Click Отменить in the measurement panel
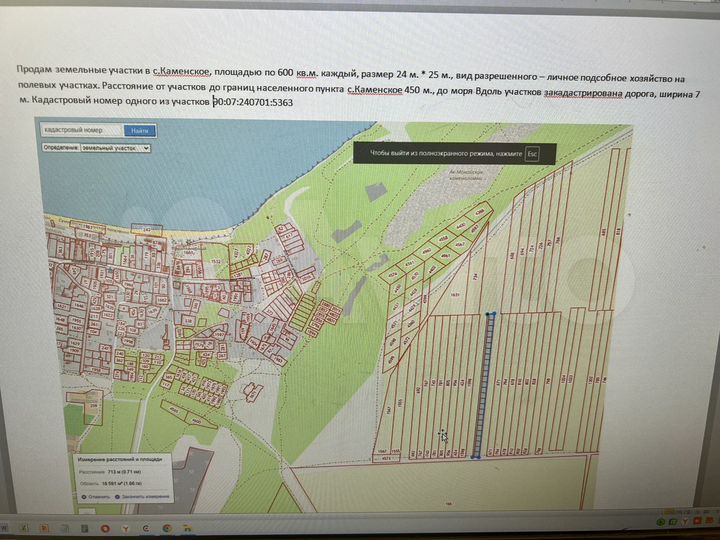Viewport: 720px width, 540px height. pyautogui.click(x=94, y=496)
